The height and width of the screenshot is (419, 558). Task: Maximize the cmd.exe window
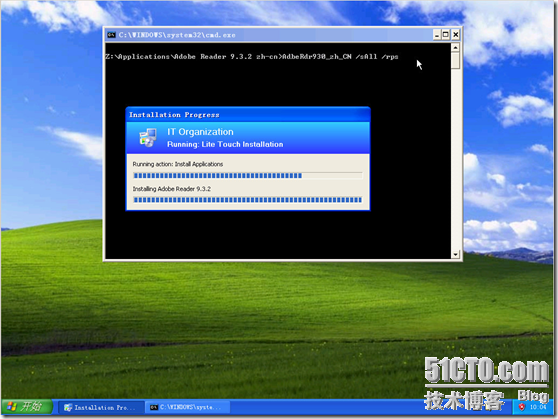pyautogui.click(x=446, y=35)
